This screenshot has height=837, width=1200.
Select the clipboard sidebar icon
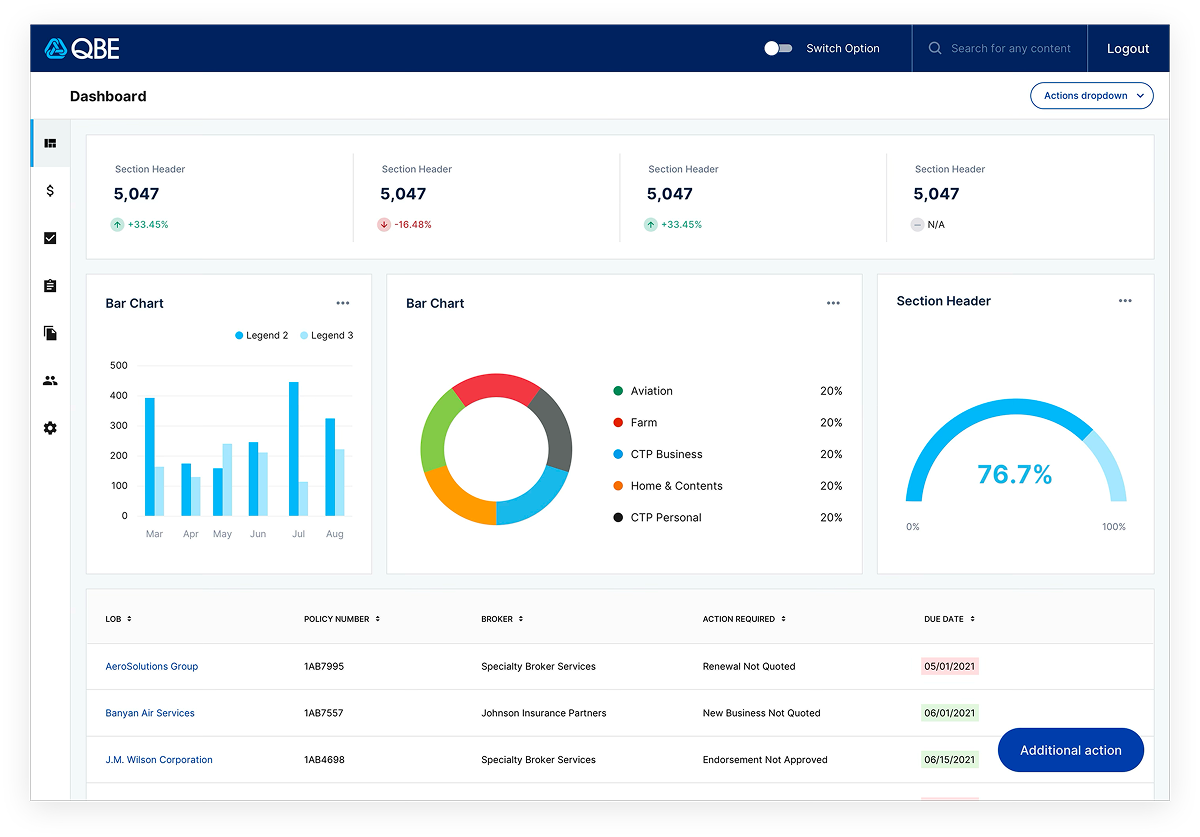50,286
